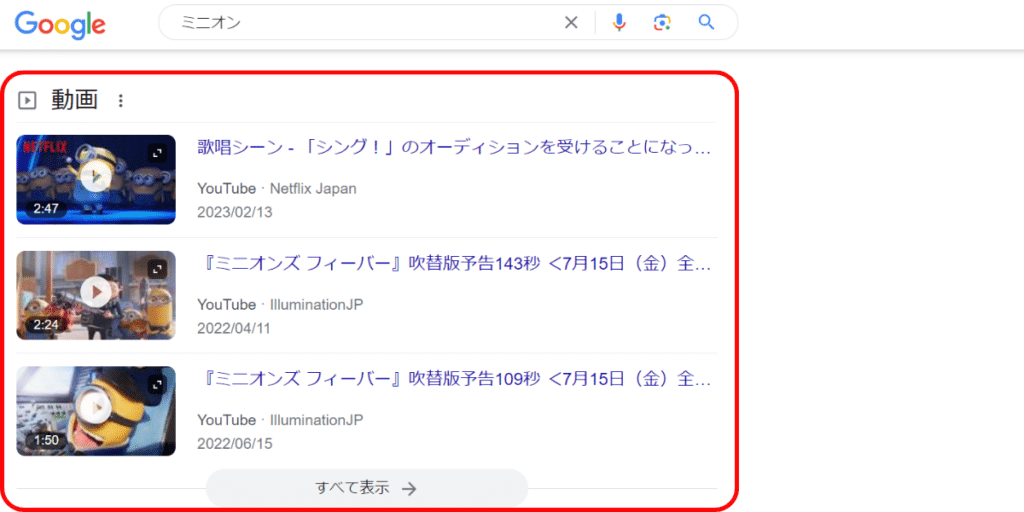Click YouTube · IlluminationJP under 143秒 video
The width and height of the screenshot is (1024, 512).
click(280, 304)
